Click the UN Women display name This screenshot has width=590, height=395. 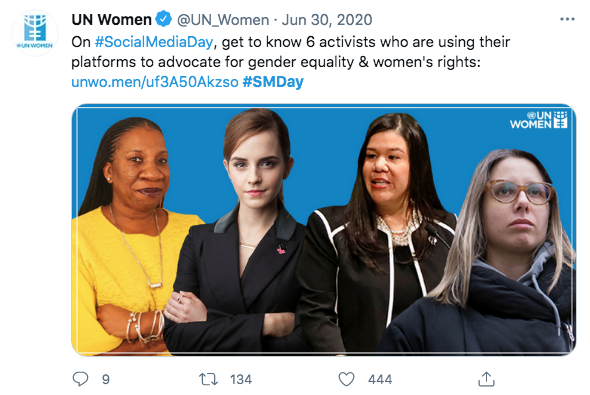point(112,20)
